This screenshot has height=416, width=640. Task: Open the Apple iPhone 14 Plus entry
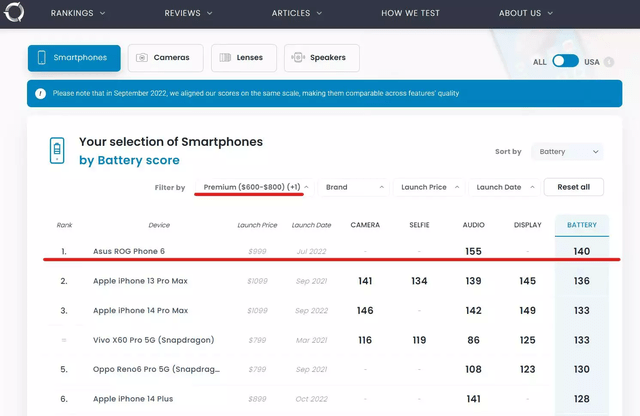click(x=133, y=399)
